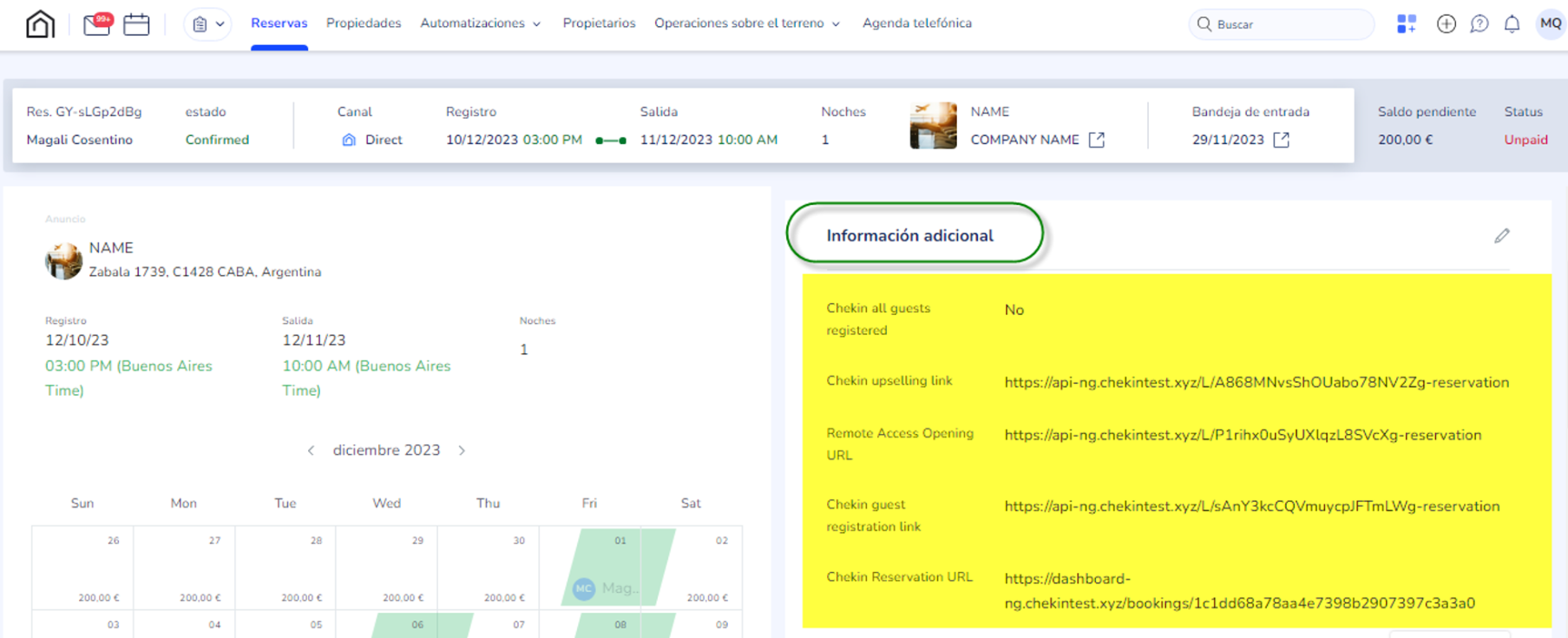Open the notifications bell
Screen dimensions: 1568x638
[1512, 24]
